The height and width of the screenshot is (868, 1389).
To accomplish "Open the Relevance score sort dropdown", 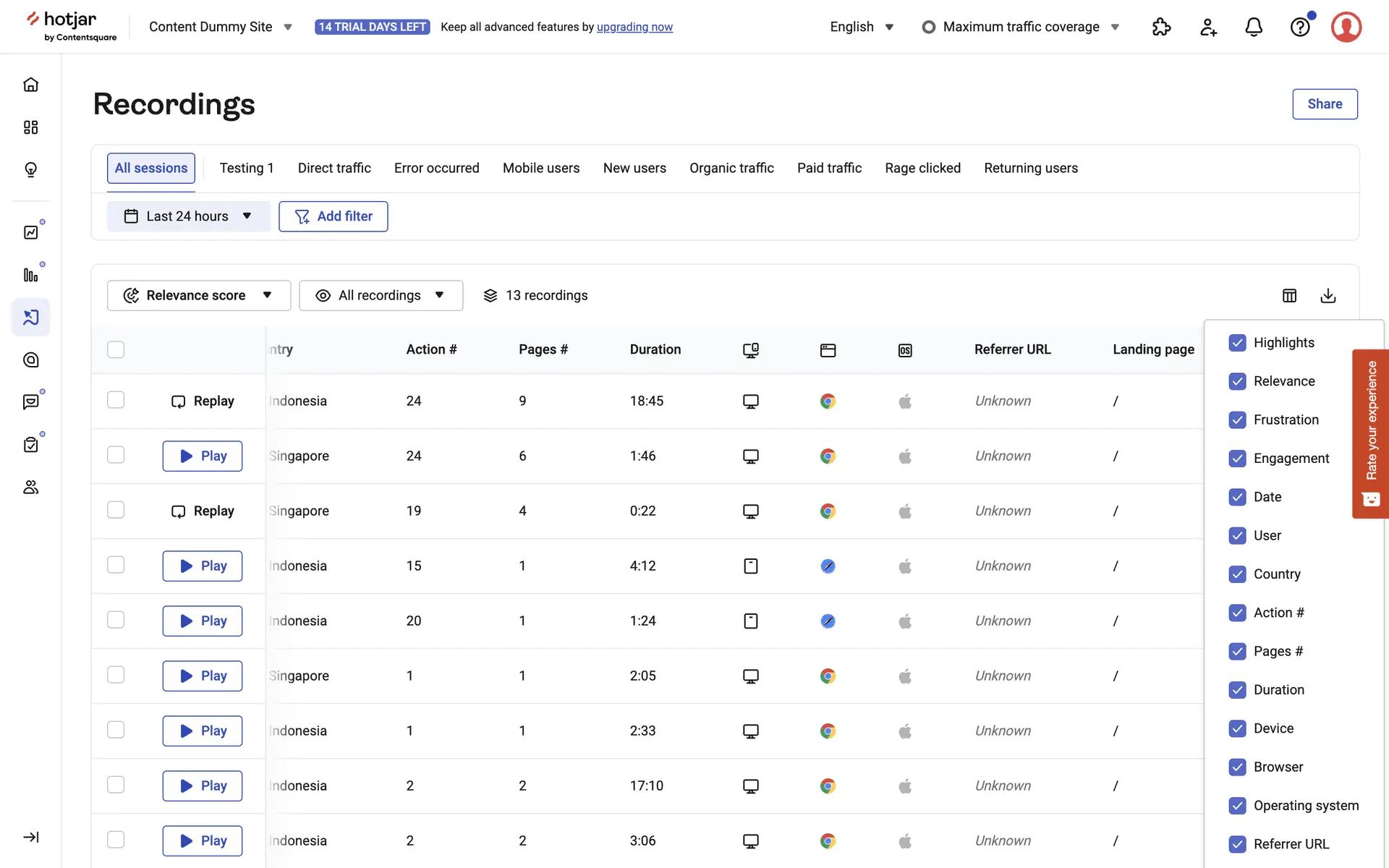I will (x=198, y=296).
